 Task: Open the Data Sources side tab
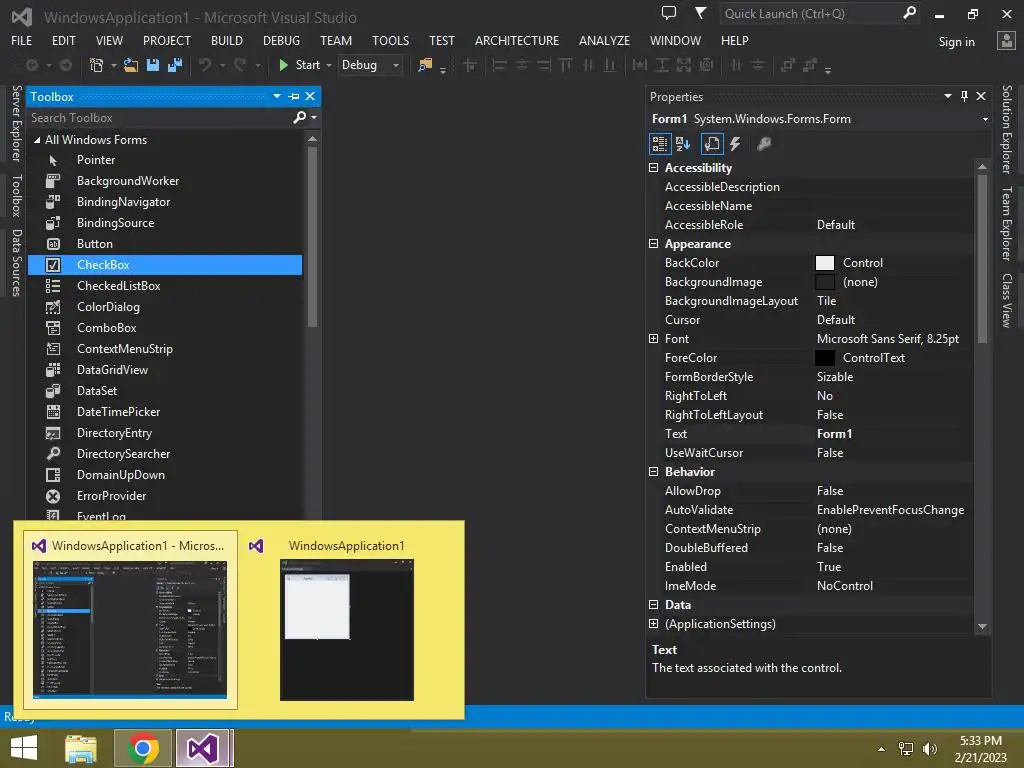click(17, 263)
